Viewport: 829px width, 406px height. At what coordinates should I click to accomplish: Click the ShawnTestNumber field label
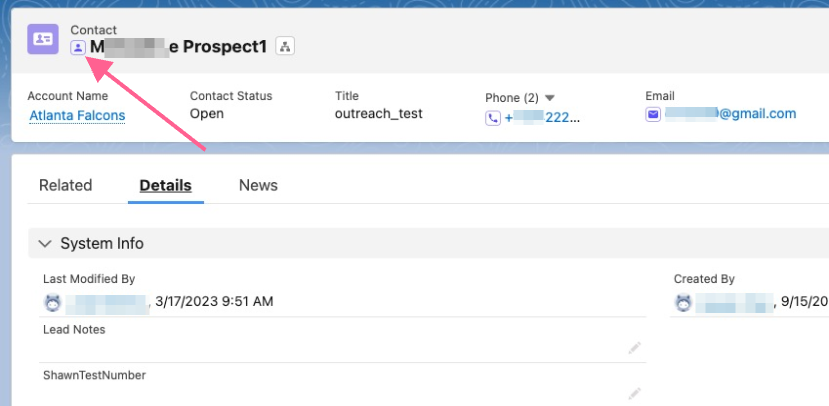(x=95, y=375)
